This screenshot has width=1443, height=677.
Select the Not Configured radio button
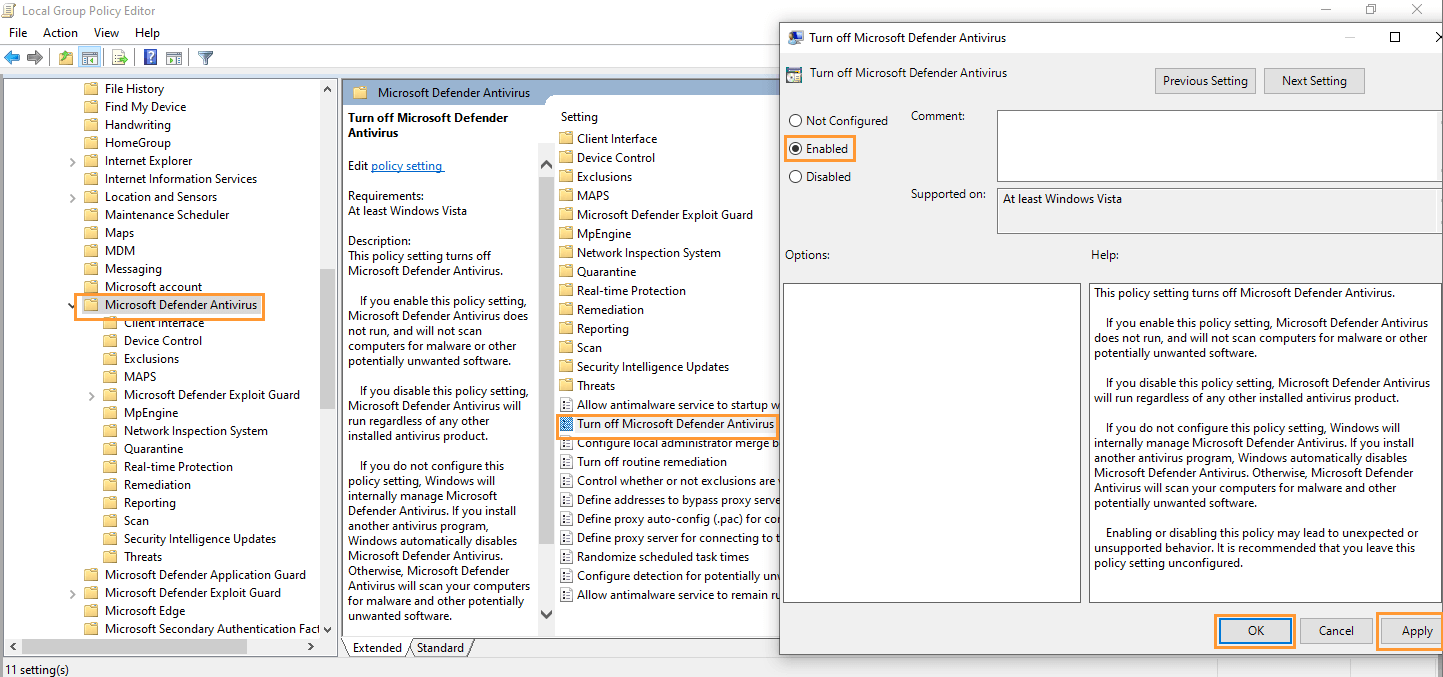pos(796,121)
